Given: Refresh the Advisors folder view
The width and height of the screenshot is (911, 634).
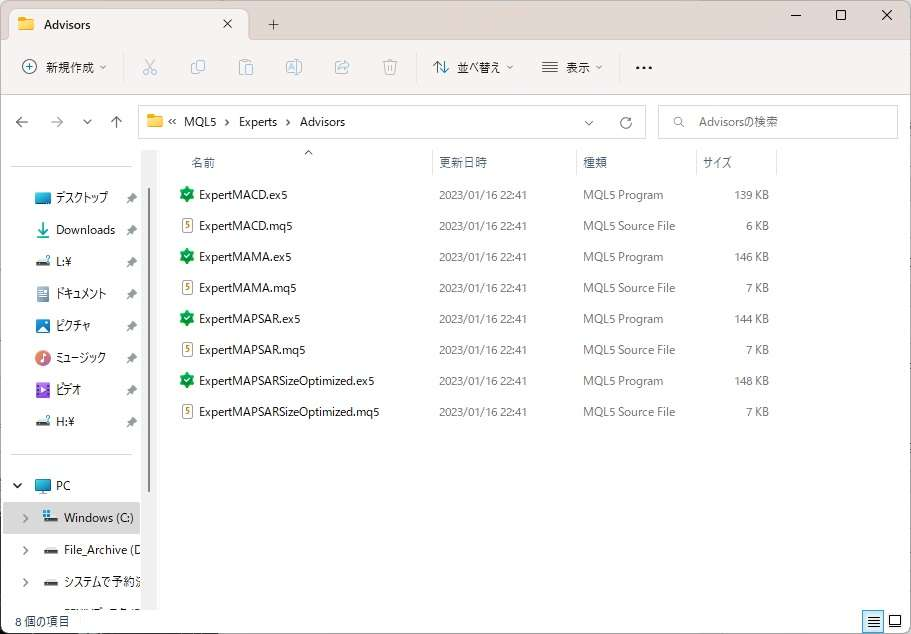Looking at the screenshot, I should [x=626, y=123].
